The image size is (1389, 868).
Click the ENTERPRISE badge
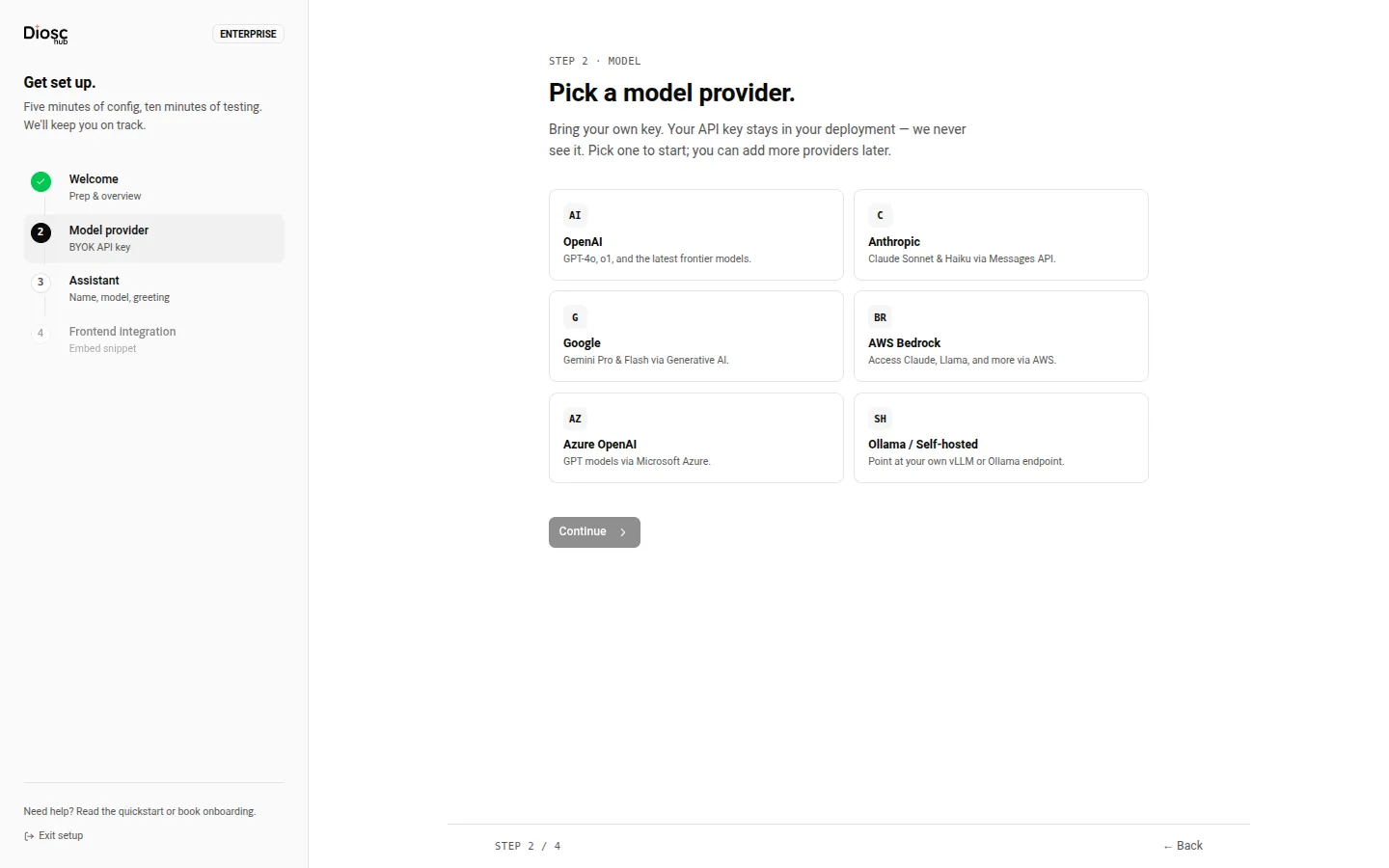[248, 34]
